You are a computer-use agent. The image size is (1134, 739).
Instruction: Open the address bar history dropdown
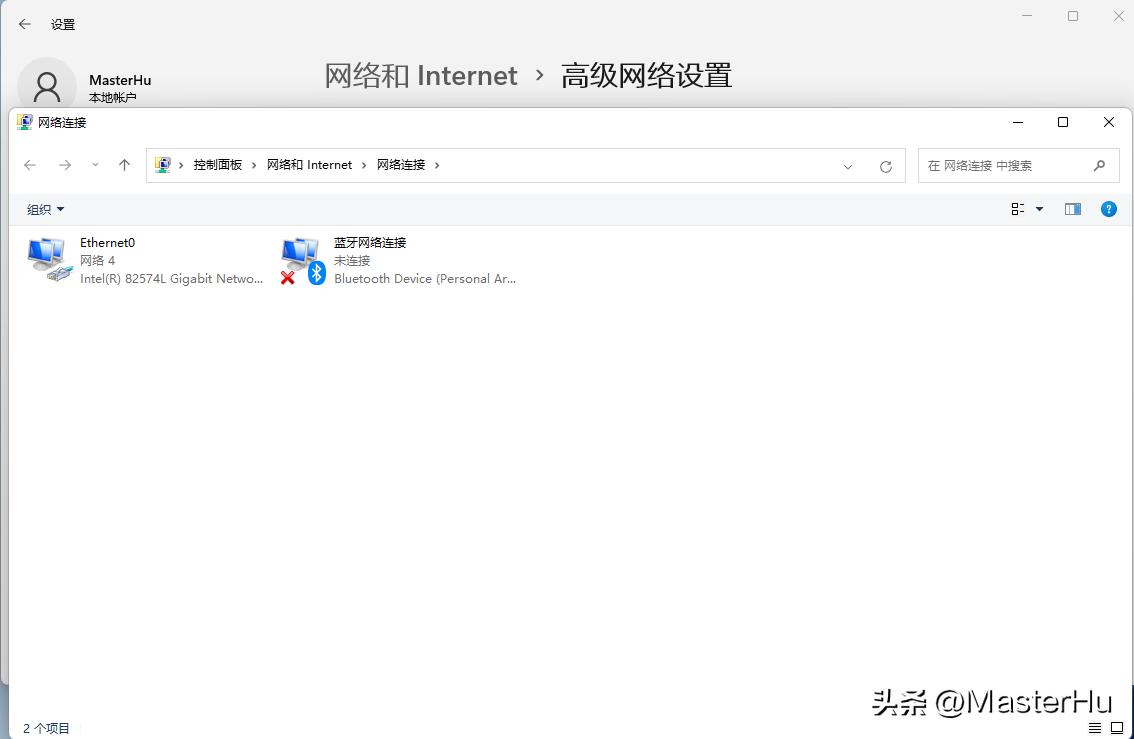coord(848,165)
